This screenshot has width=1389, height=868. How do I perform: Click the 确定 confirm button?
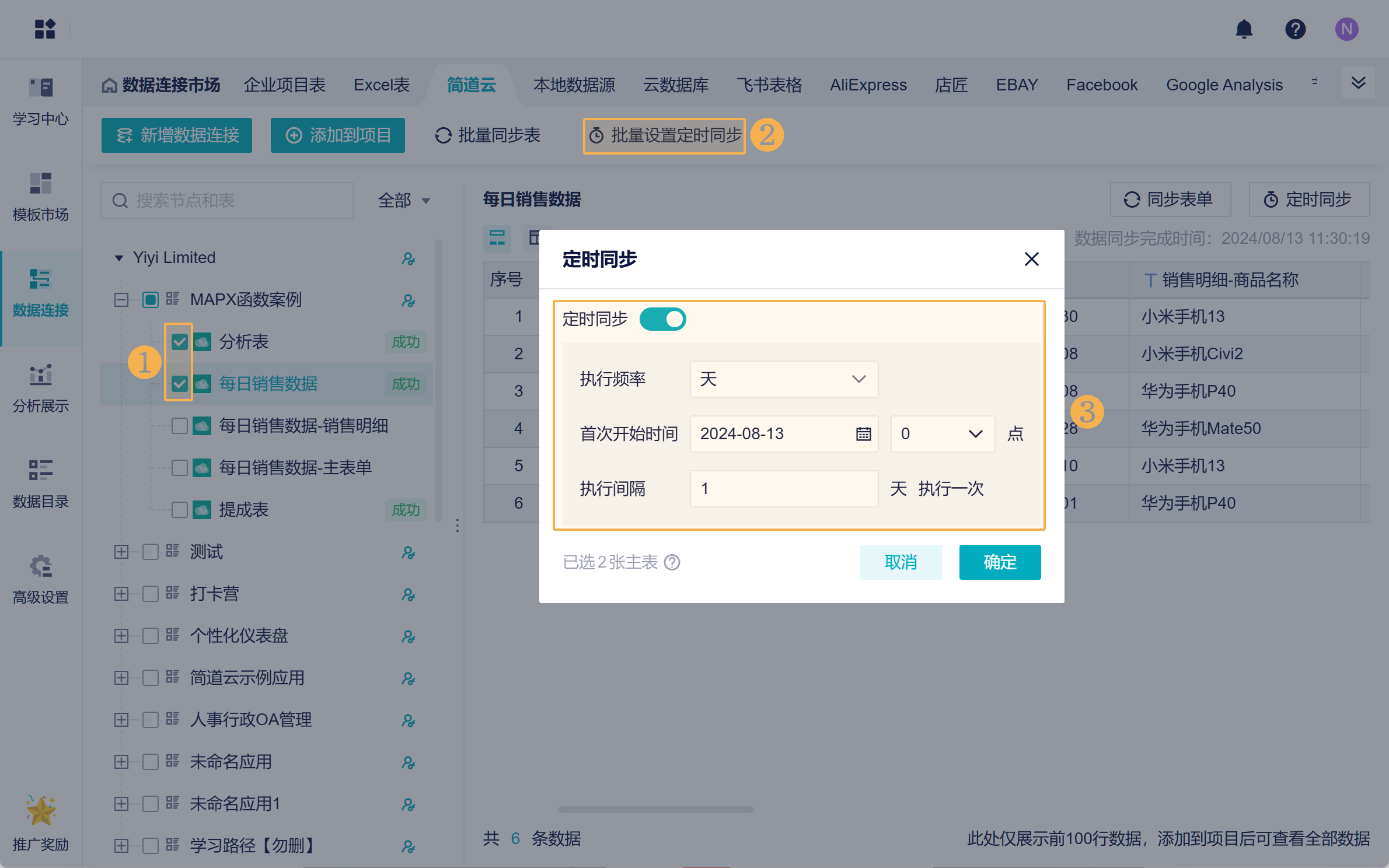(999, 562)
